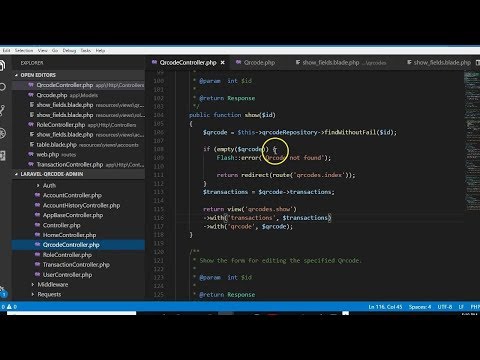Image resolution: width=480 pixels, height=360 pixels.
Task: Click the warnings triangle icon in status bar
Action: (9, 307)
